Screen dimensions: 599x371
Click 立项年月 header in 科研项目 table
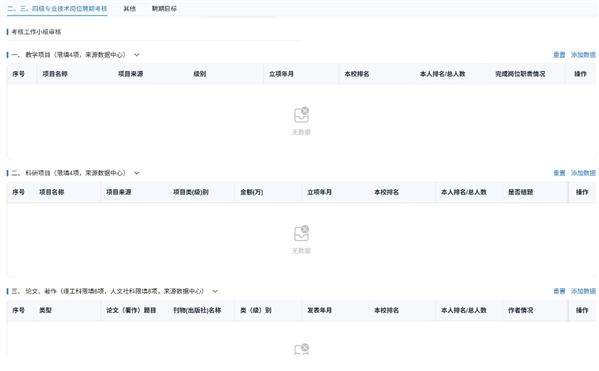click(319, 192)
